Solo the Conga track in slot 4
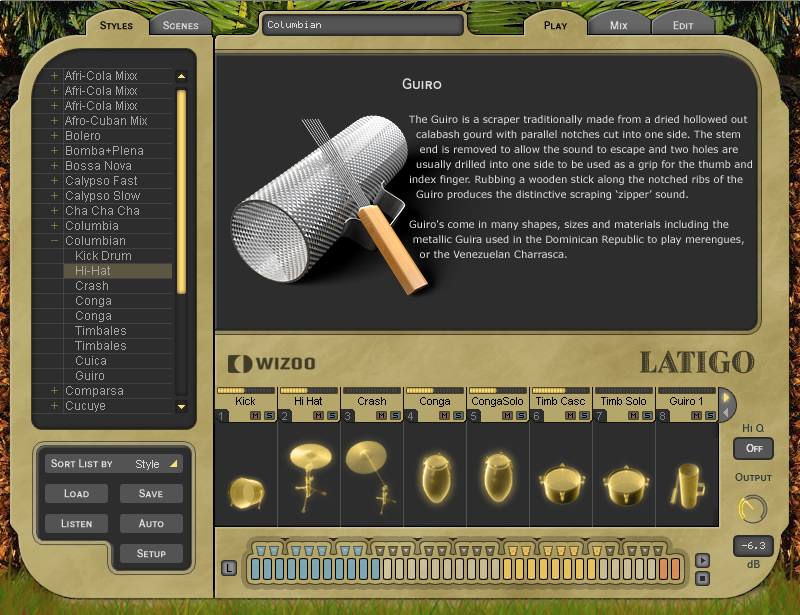The height and width of the screenshot is (615, 800). [458, 415]
